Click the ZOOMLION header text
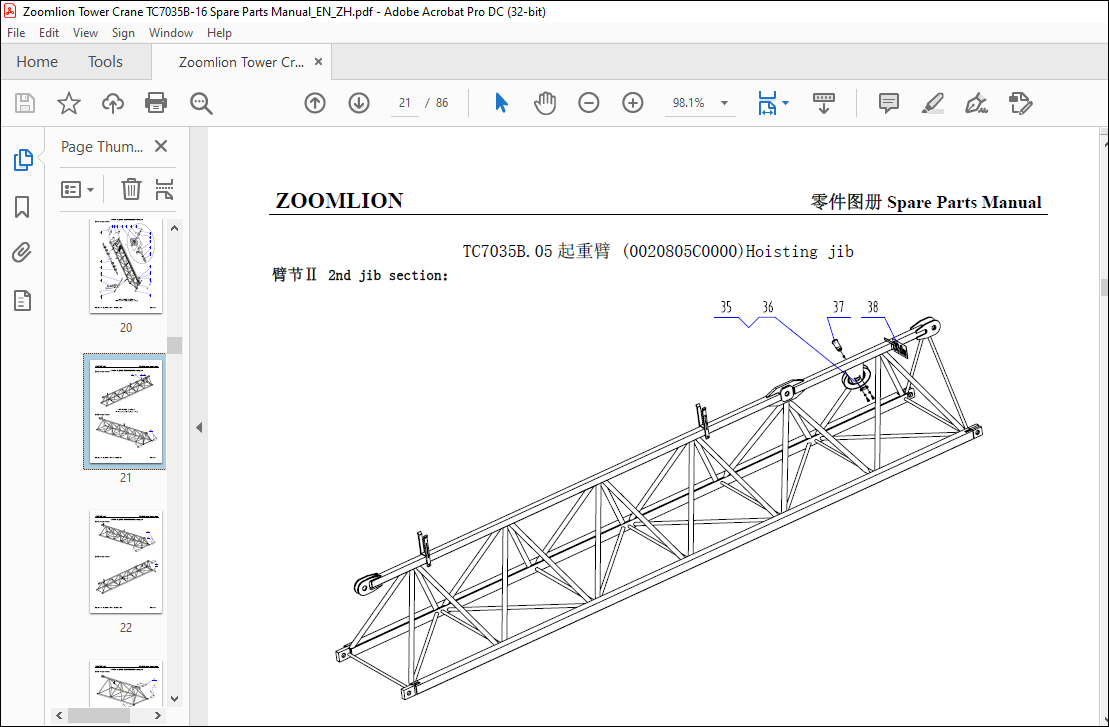This screenshot has height=727, width=1109. click(x=339, y=201)
